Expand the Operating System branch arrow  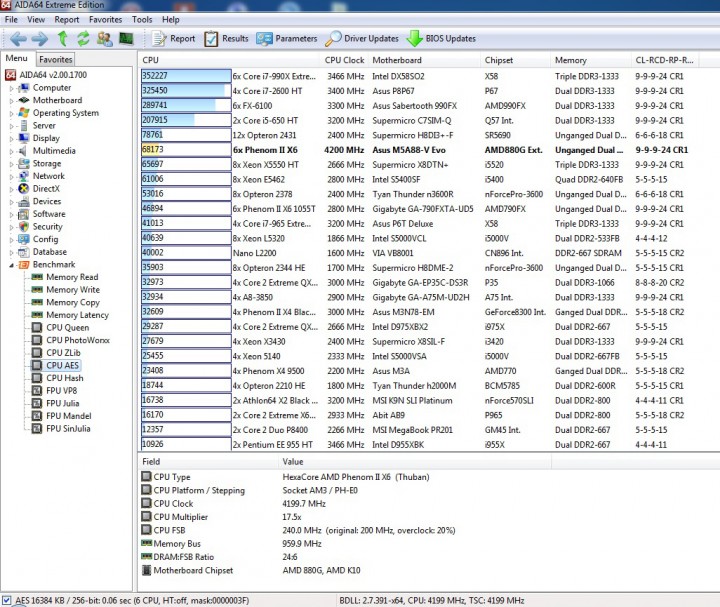pos(11,113)
